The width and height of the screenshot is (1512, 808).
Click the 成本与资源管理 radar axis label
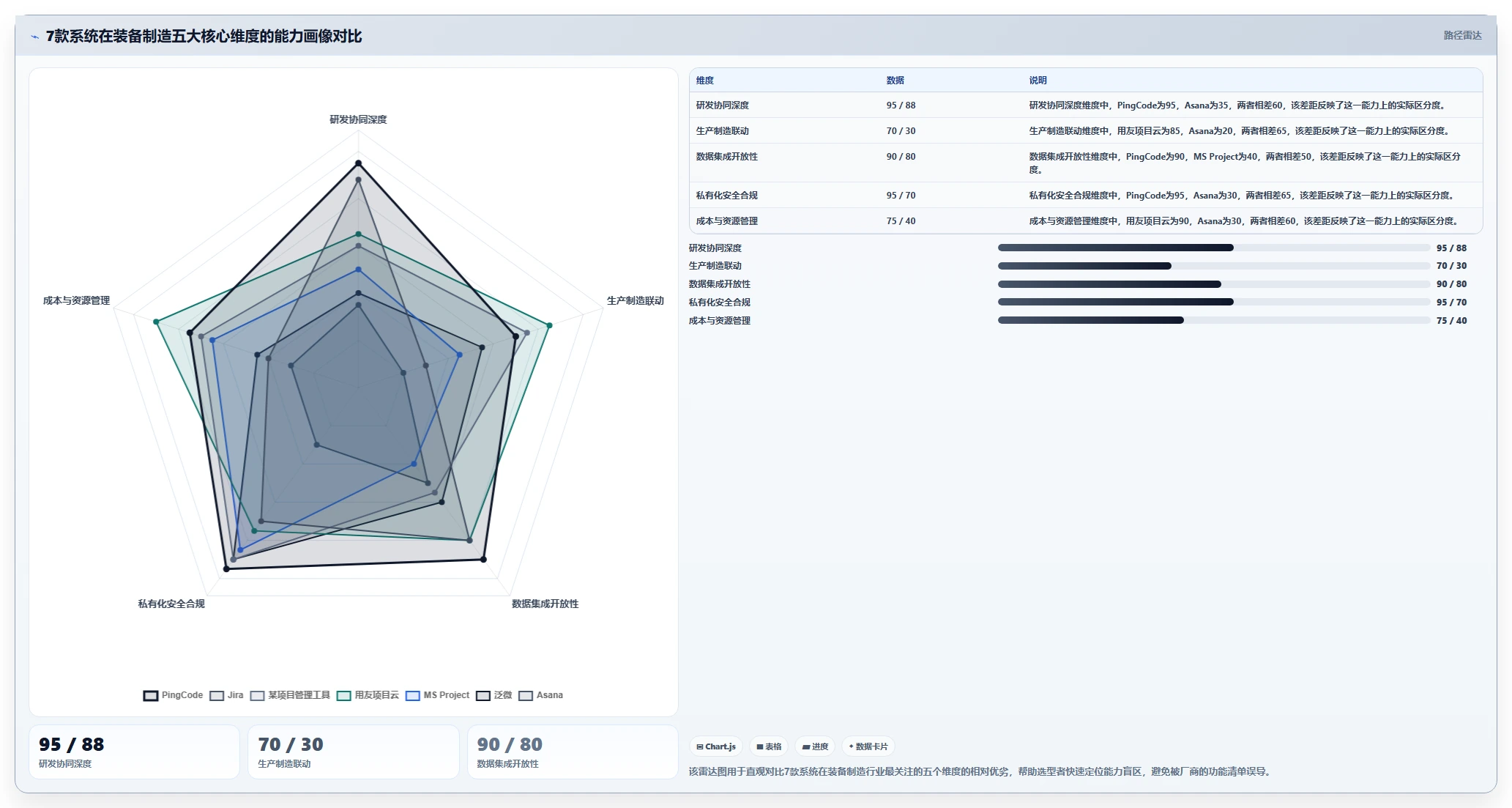76,300
